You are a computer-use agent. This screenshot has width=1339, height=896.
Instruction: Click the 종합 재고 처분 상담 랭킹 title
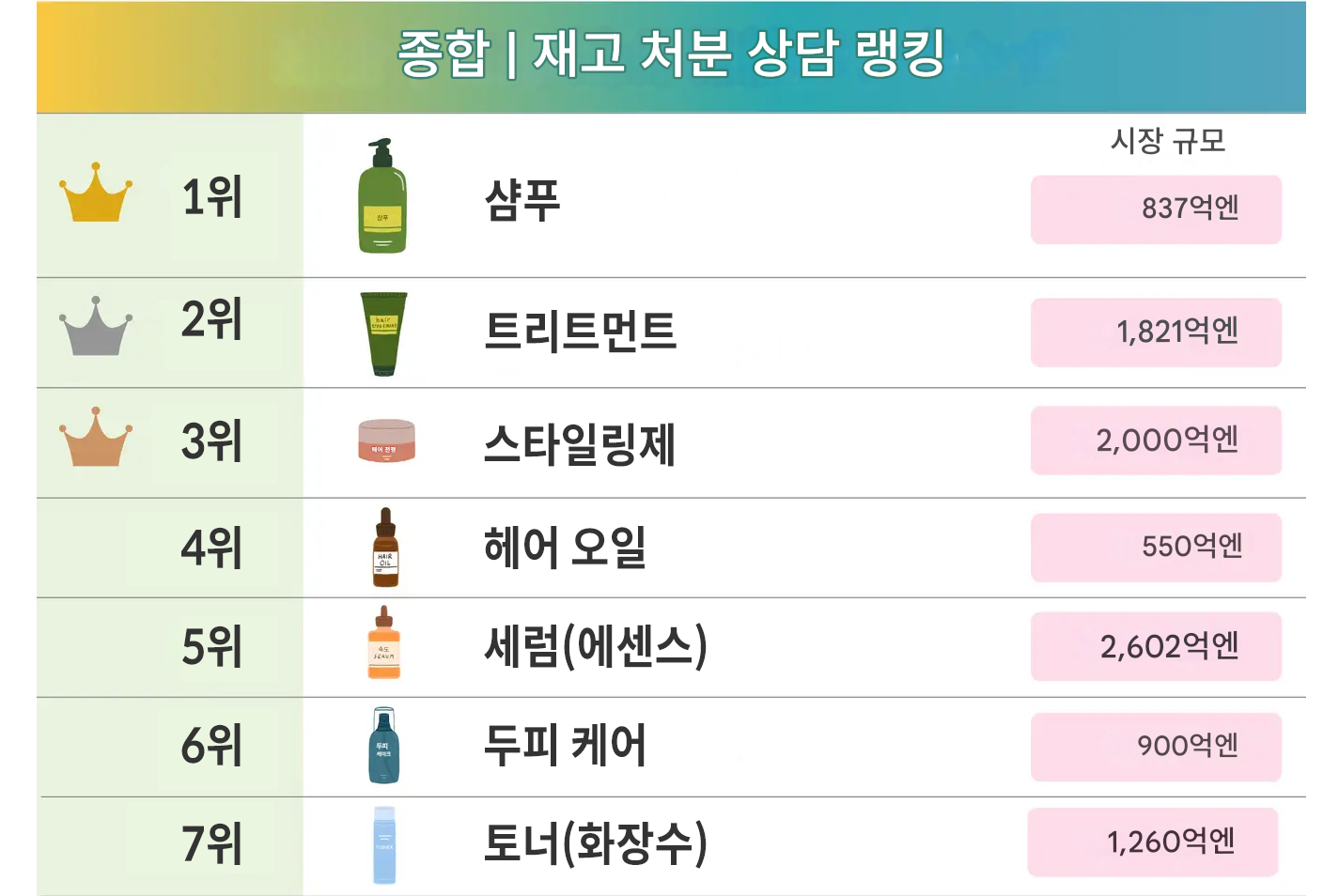670,54
